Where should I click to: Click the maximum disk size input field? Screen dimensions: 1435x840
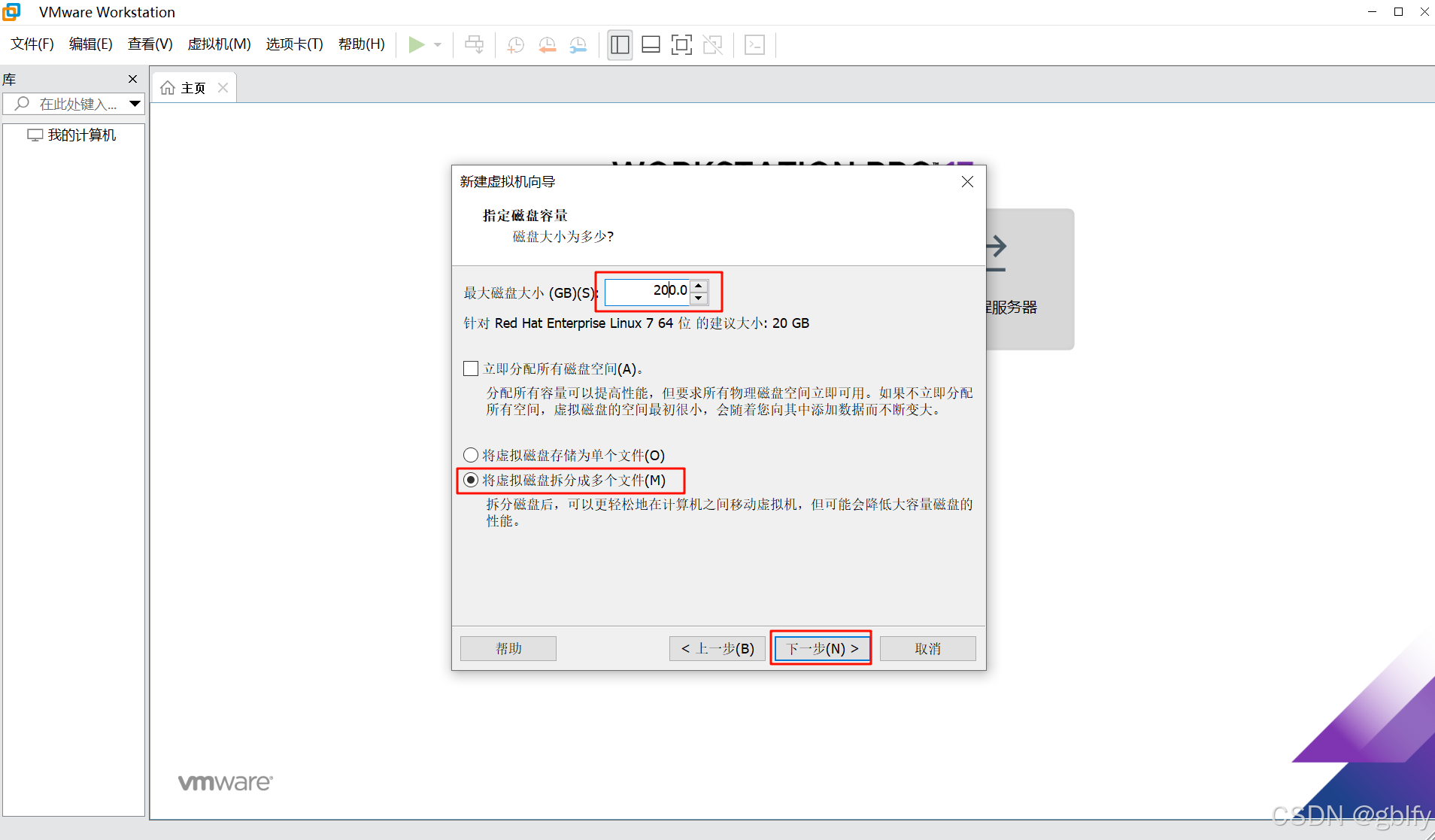pyautogui.click(x=647, y=291)
